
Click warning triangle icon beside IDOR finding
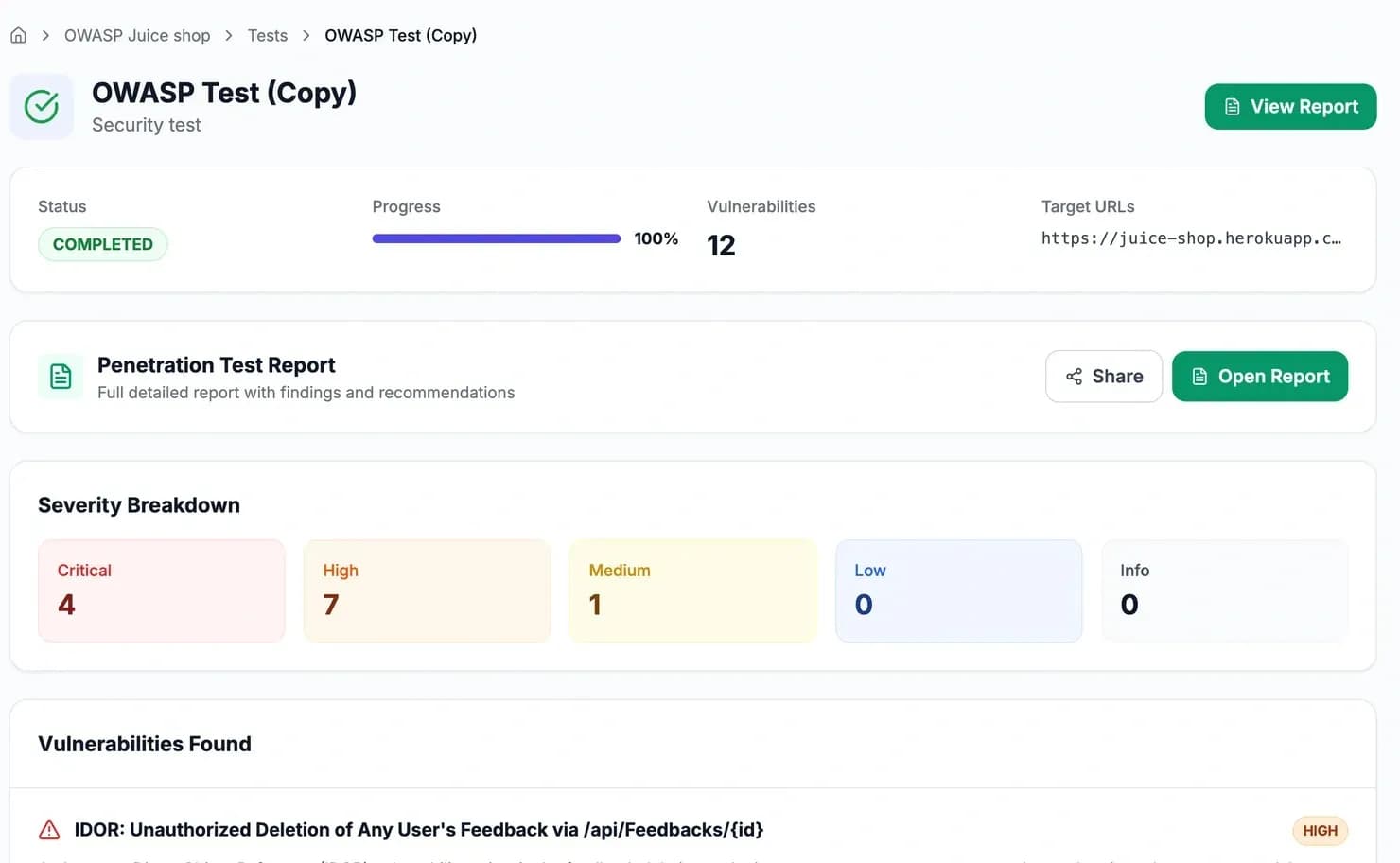tap(49, 830)
